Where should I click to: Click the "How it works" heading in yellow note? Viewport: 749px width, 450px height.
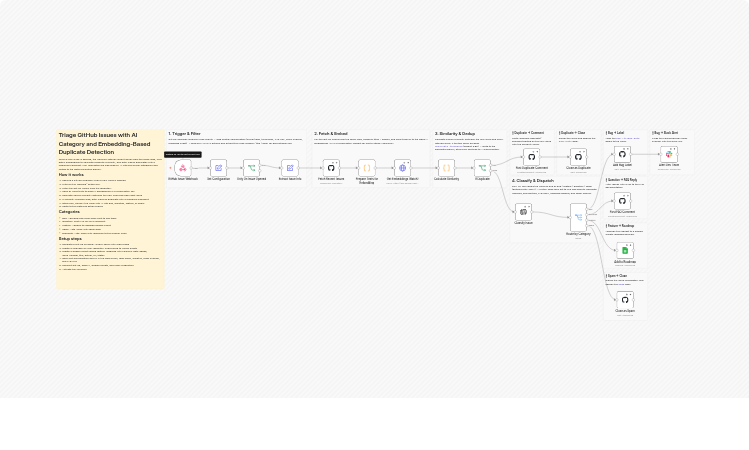(71, 175)
